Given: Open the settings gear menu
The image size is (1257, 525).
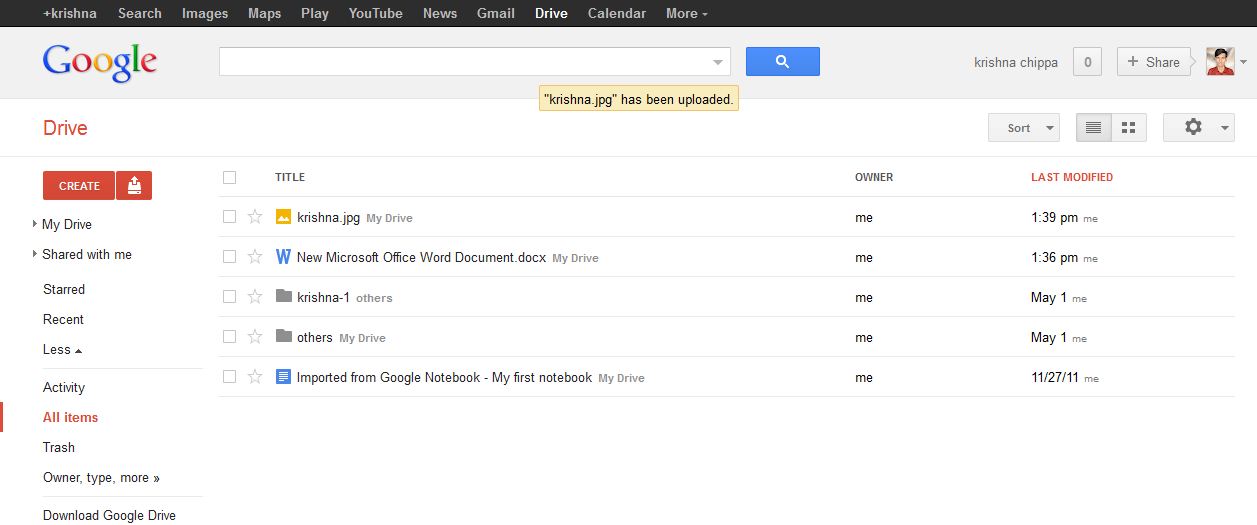Looking at the screenshot, I should click(x=1199, y=128).
